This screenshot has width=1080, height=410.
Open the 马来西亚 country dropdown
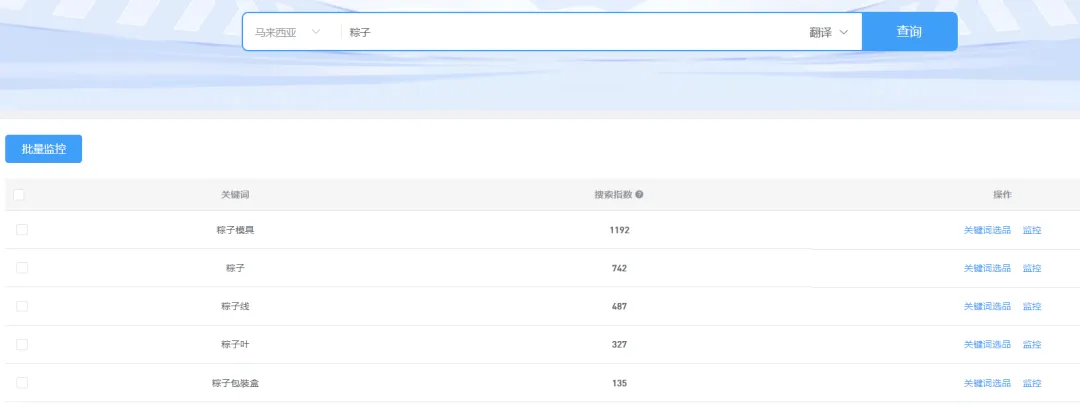(288, 32)
